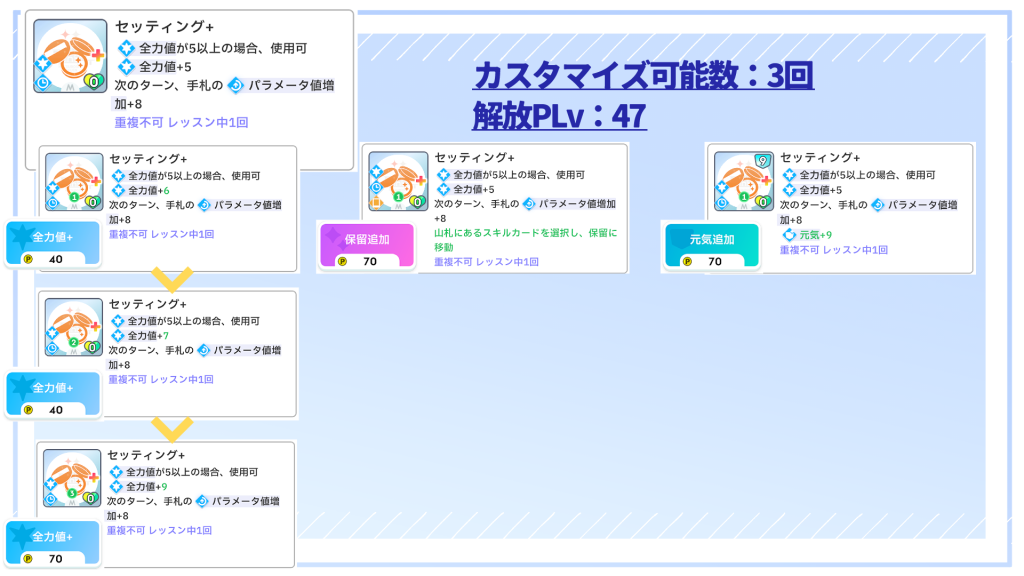
Task: Select the card icon in the 全力値+7 card
Action: tap(74, 328)
